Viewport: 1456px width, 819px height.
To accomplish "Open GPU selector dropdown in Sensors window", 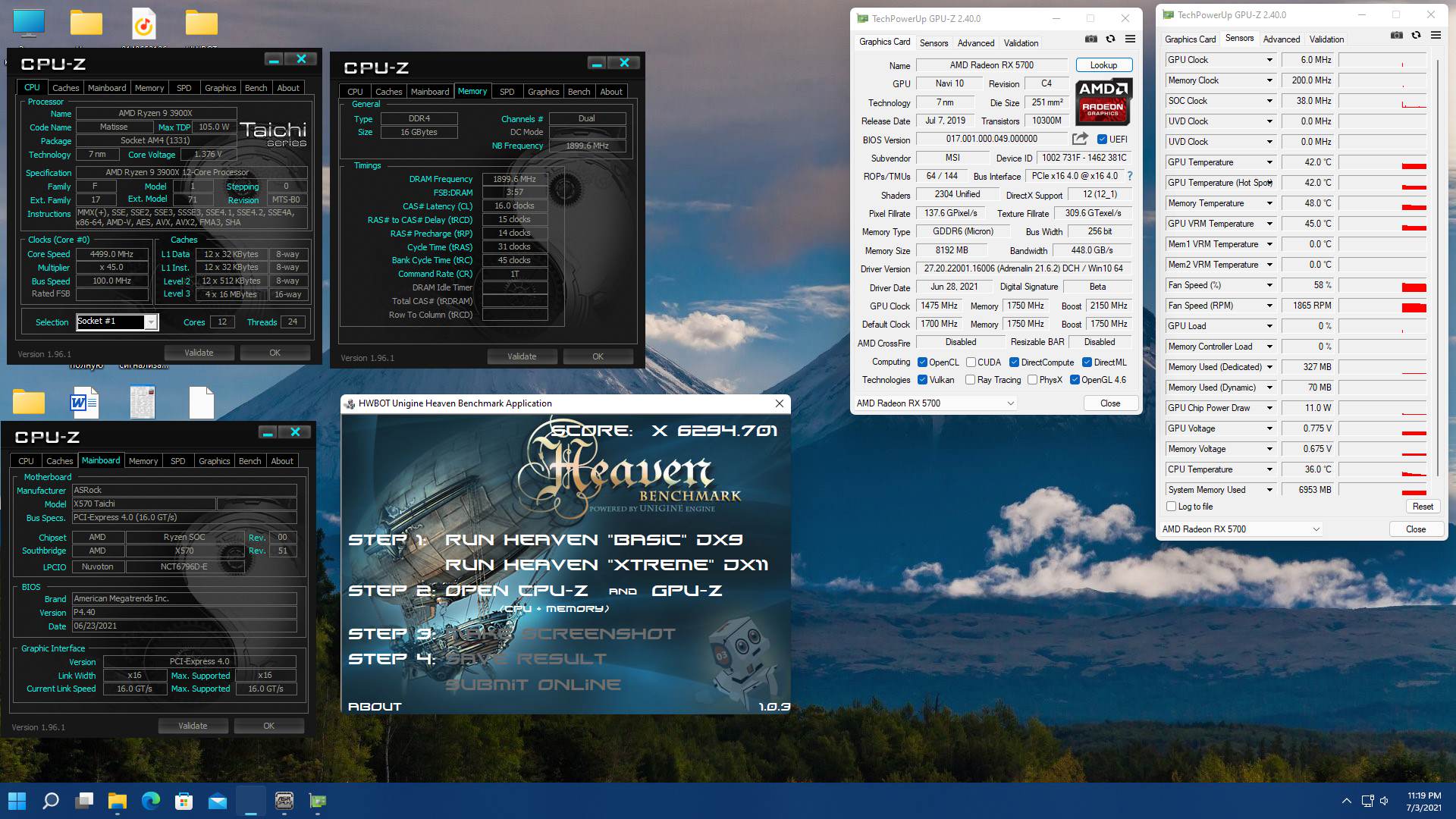I will (1241, 529).
